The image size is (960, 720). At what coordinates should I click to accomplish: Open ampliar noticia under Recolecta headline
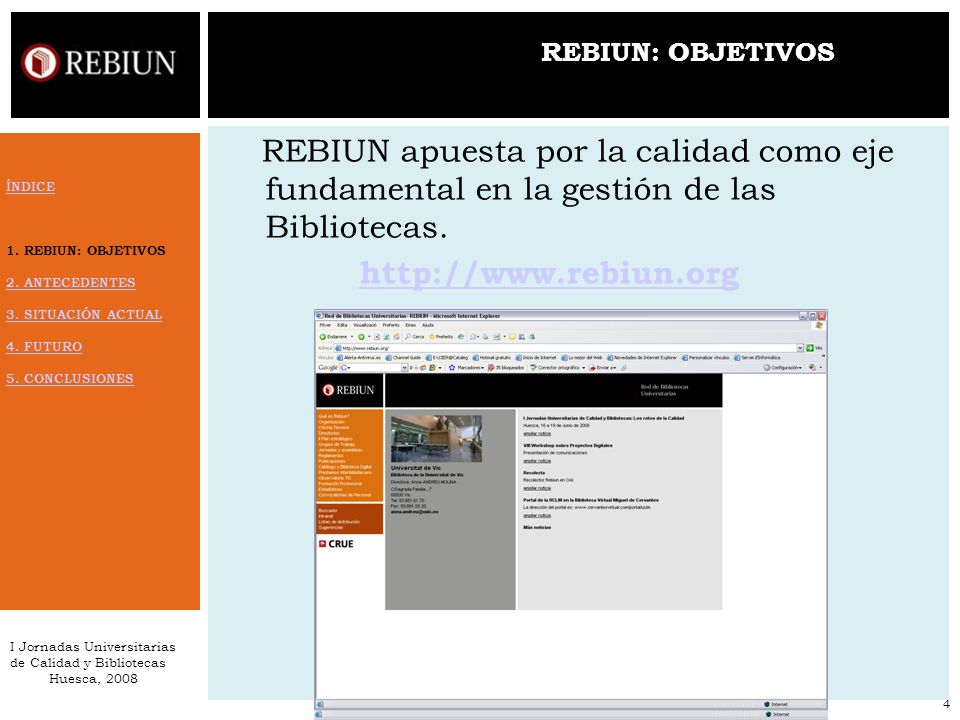tap(537, 488)
